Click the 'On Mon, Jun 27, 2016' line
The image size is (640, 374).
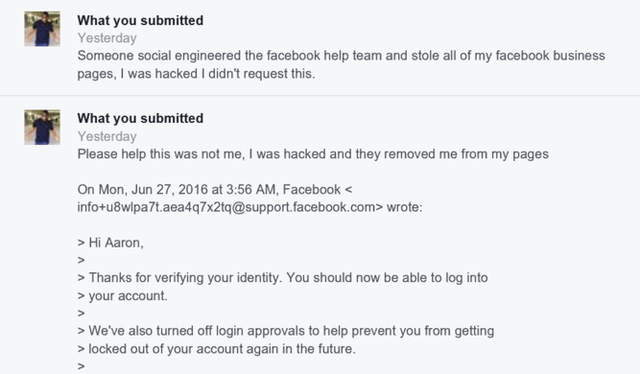click(x=215, y=189)
